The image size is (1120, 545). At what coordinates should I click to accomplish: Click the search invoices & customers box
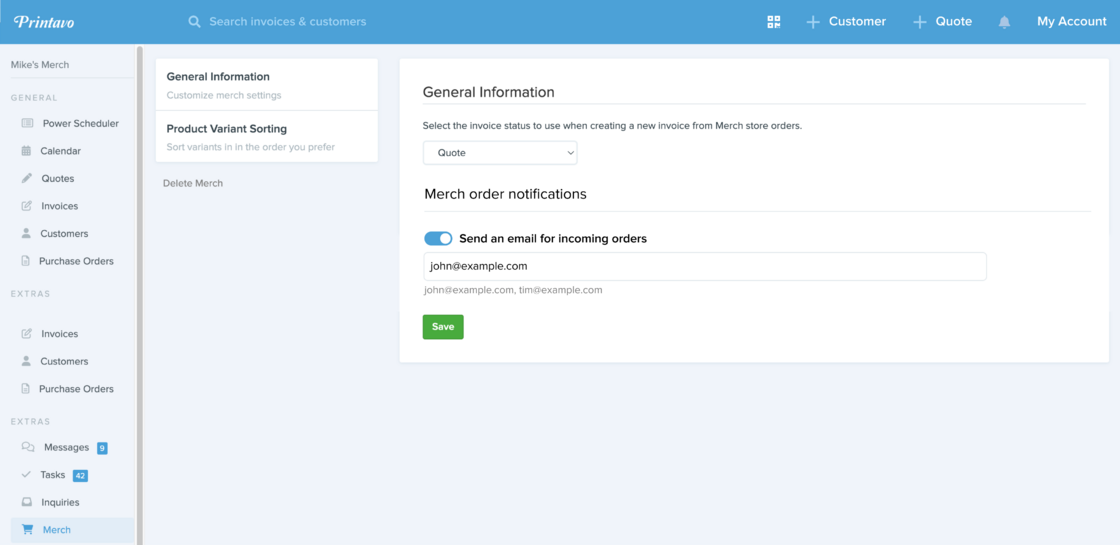(x=287, y=21)
